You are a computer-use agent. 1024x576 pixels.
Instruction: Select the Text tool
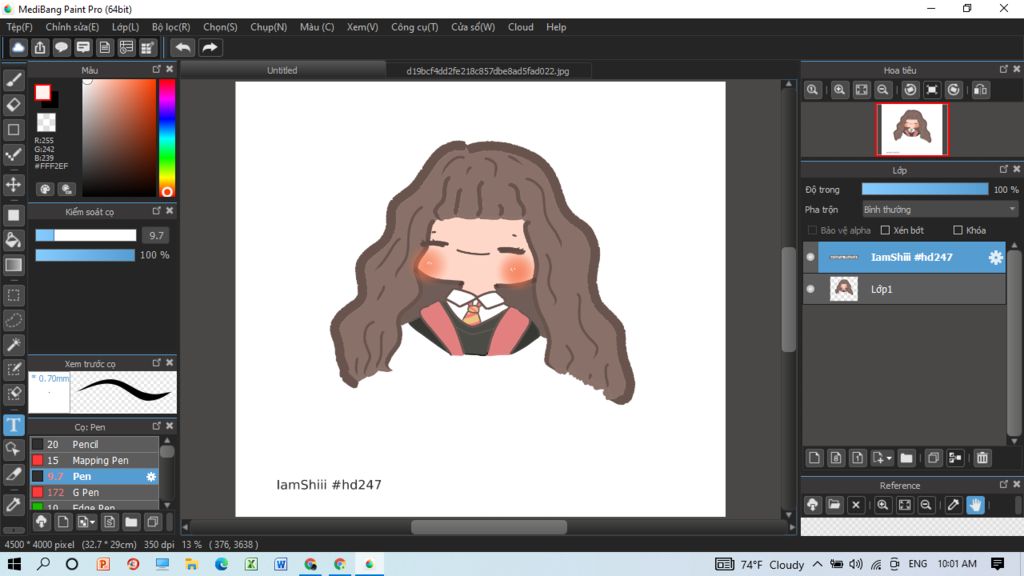pos(14,425)
